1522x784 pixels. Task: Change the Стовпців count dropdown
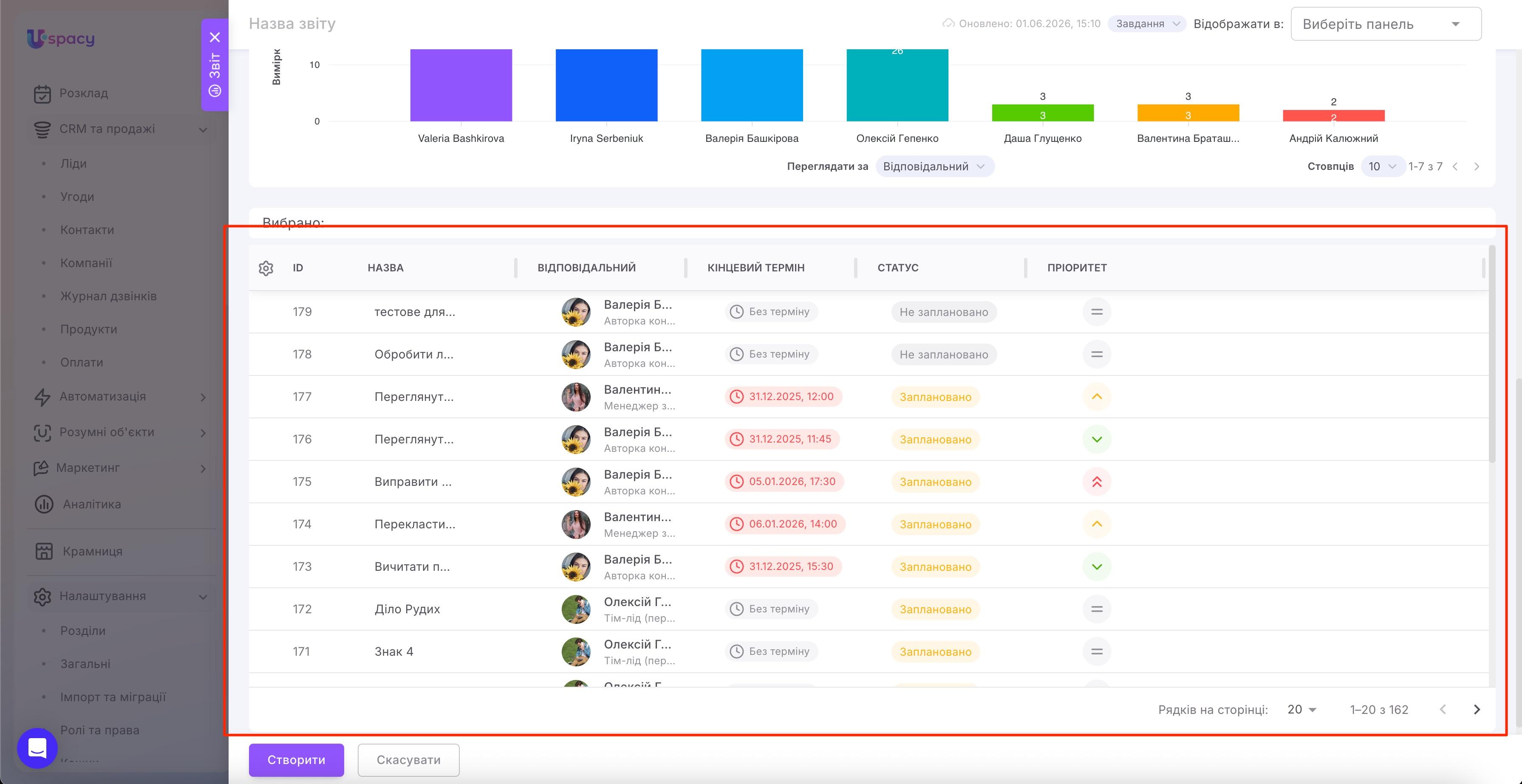point(1382,166)
